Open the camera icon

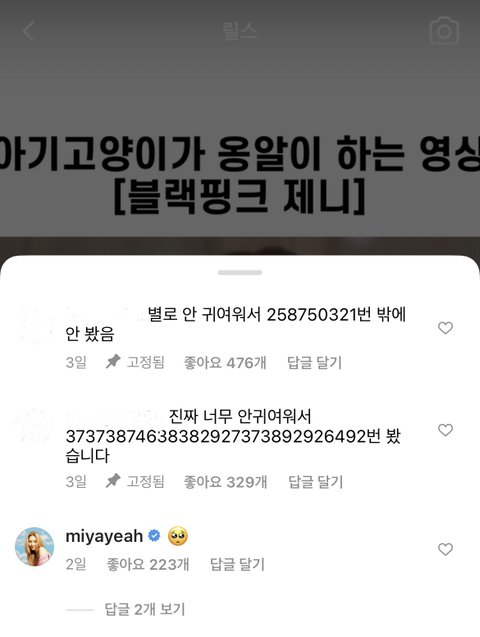coord(444,30)
